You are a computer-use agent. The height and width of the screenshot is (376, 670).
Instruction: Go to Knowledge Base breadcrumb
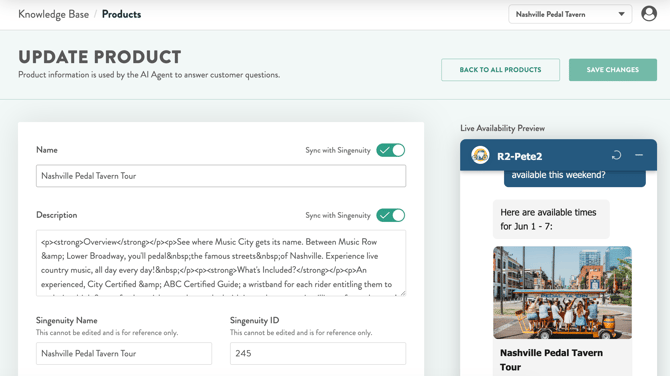point(53,14)
